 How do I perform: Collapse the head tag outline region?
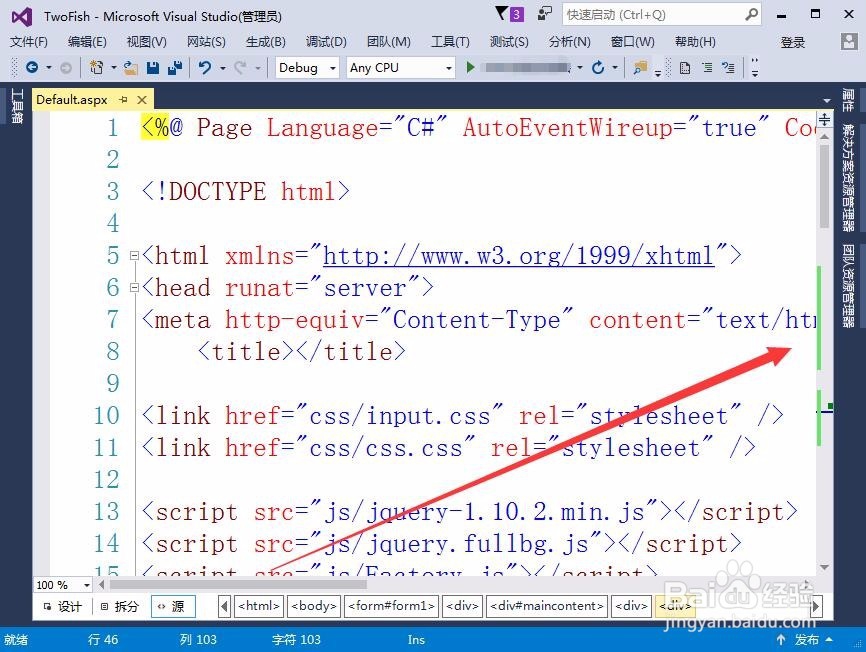tap(134, 288)
